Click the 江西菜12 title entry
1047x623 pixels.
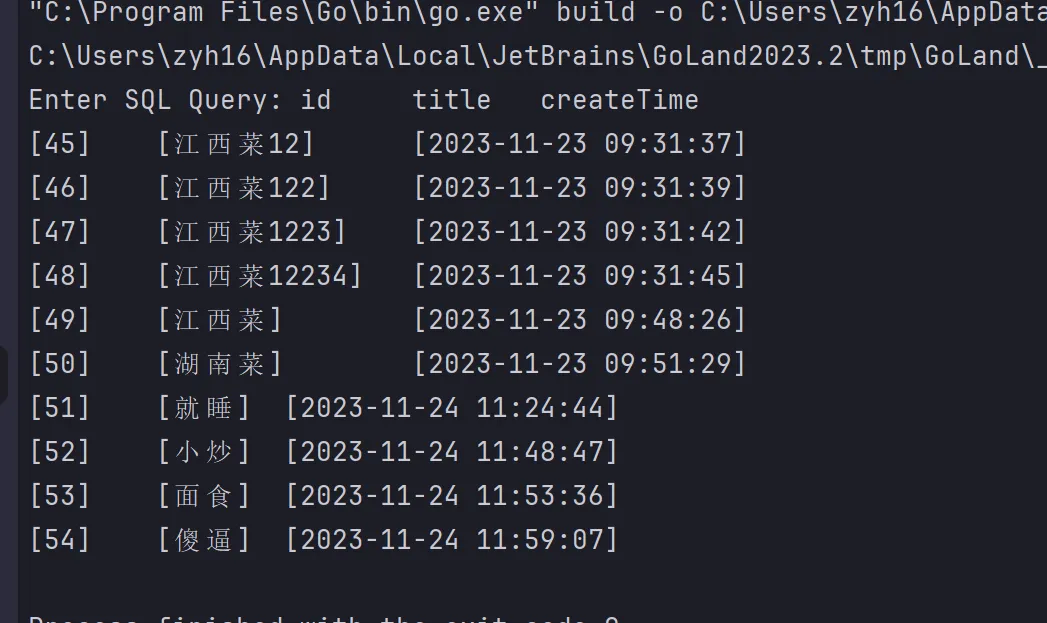[236, 144]
